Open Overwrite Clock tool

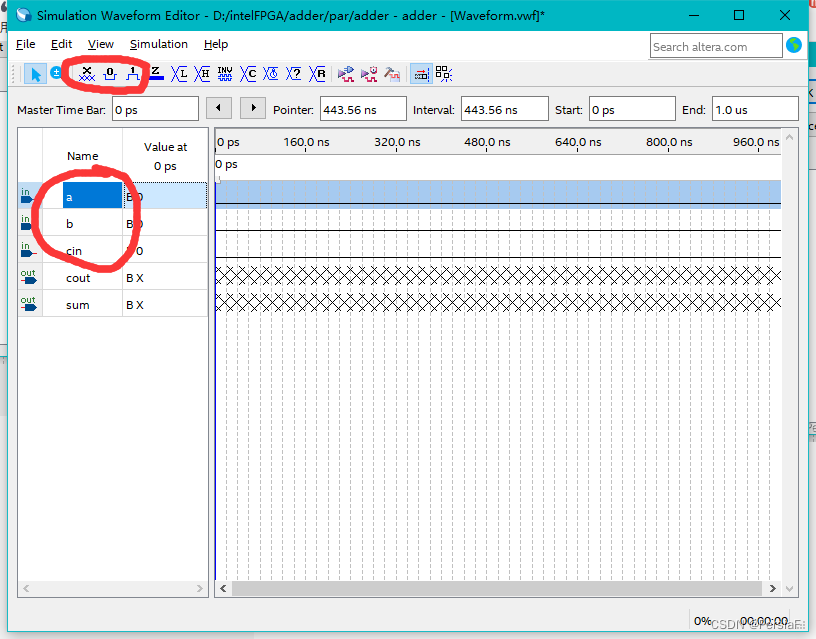click(x=271, y=74)
